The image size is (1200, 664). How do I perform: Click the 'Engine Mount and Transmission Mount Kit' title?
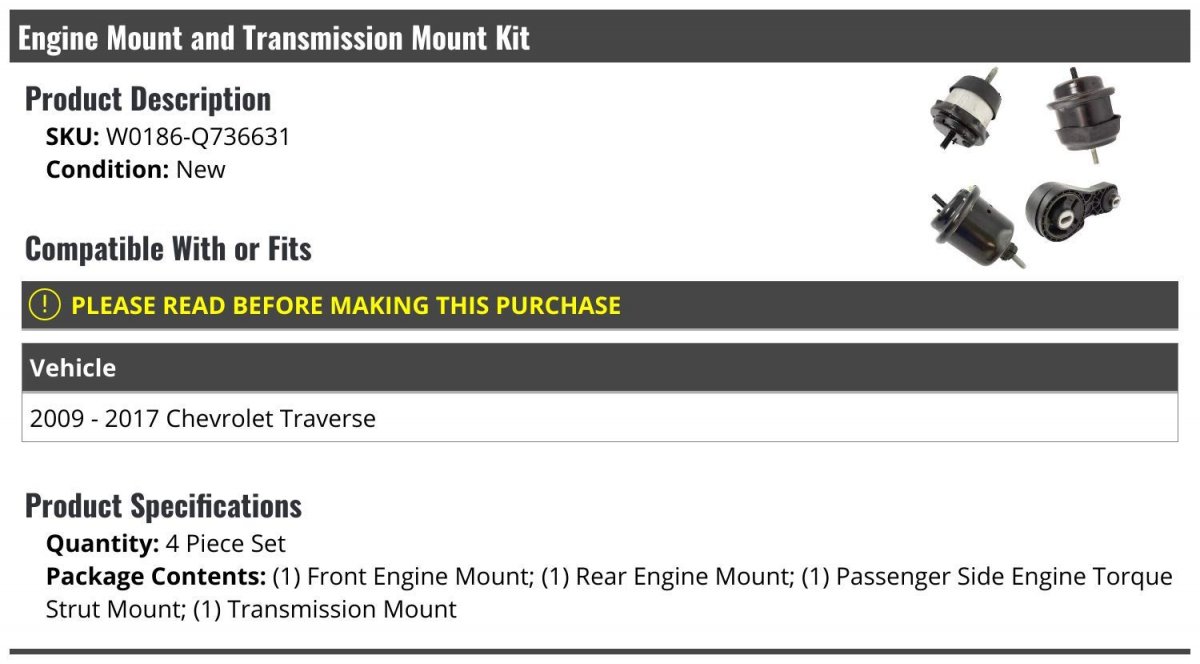coord(274,38)
